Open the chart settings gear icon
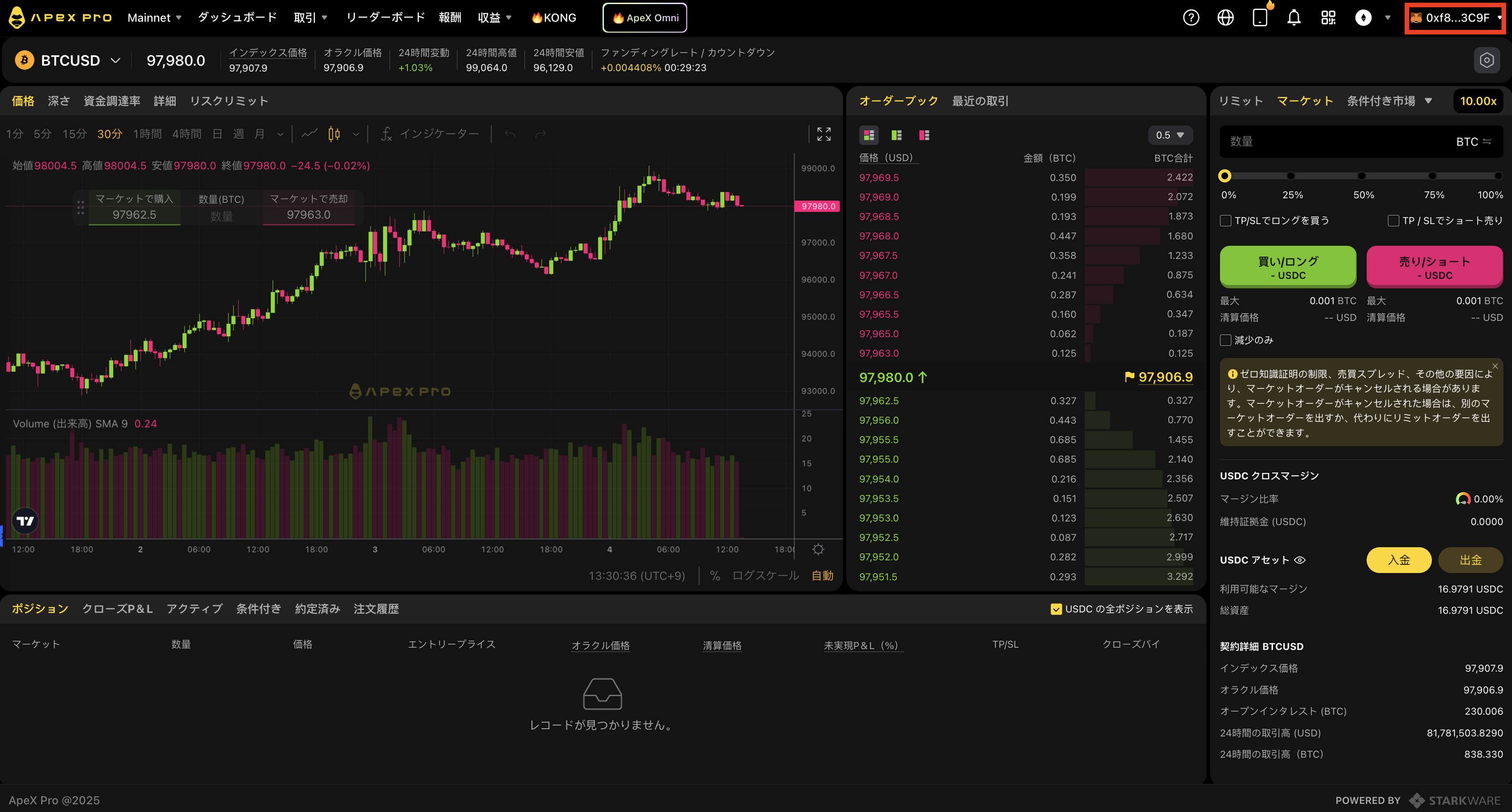Screen dimensions: 1512x812 tap(818, 549)
